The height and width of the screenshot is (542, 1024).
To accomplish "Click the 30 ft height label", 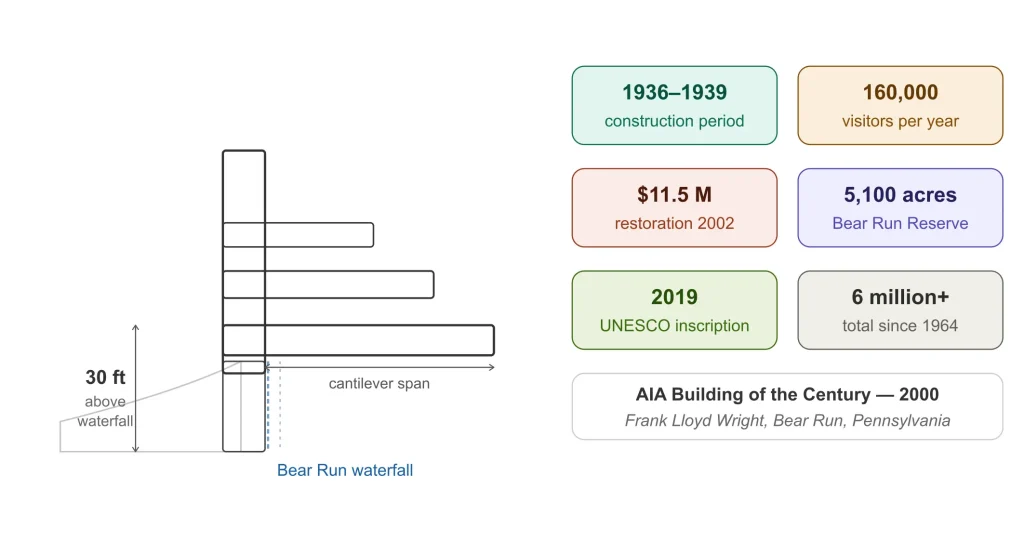I will click(105, 377).
